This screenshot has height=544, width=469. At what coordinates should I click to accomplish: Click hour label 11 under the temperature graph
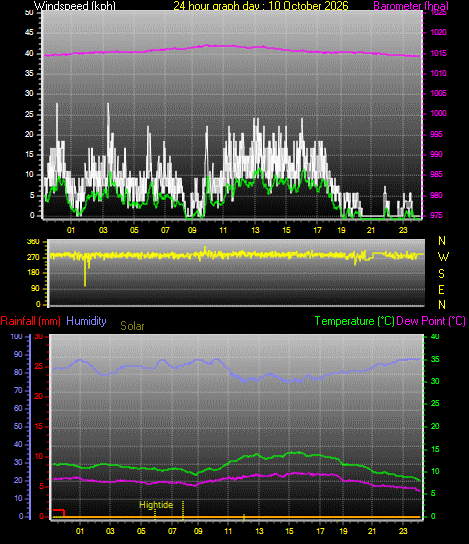pos(228,531)
